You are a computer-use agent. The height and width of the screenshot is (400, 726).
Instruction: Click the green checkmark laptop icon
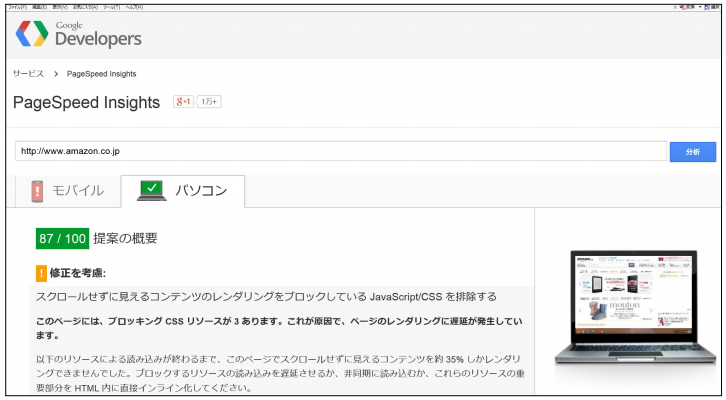pos(151,190)
